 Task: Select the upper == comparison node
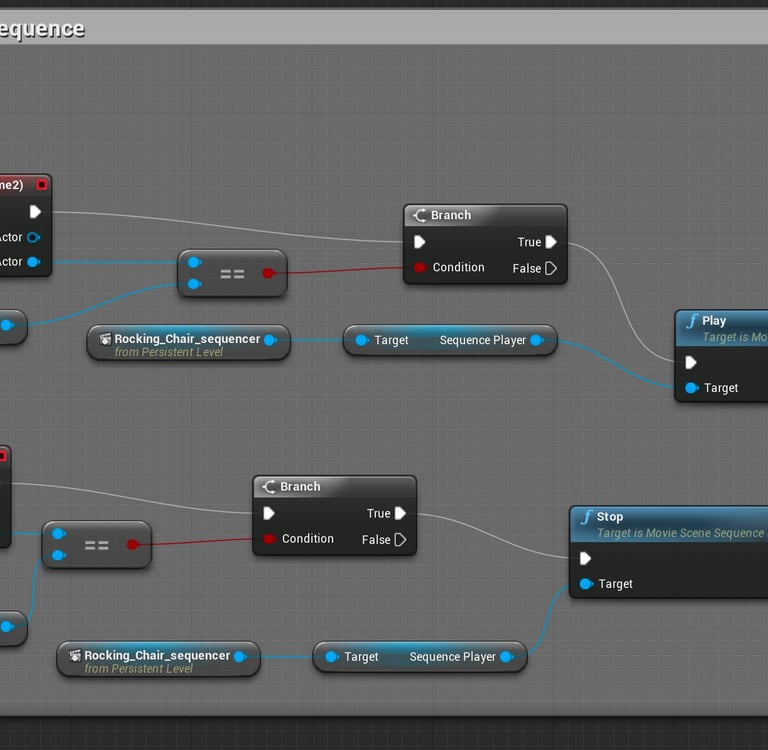pos(232,273)
